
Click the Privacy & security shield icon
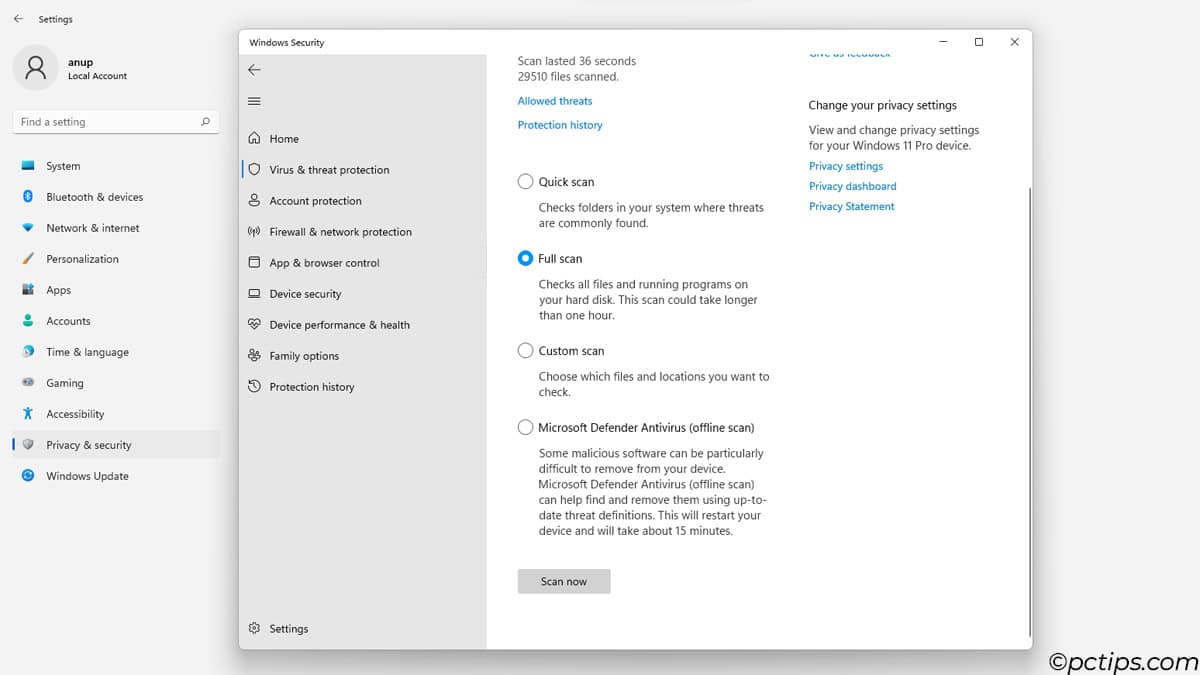pyautogui.click(x=28, y=445)
